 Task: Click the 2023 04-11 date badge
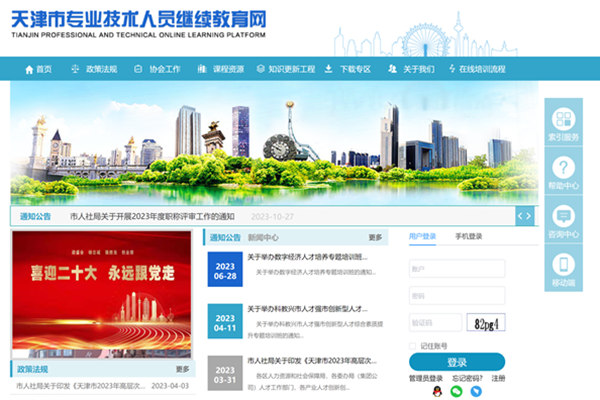[225, 321]
